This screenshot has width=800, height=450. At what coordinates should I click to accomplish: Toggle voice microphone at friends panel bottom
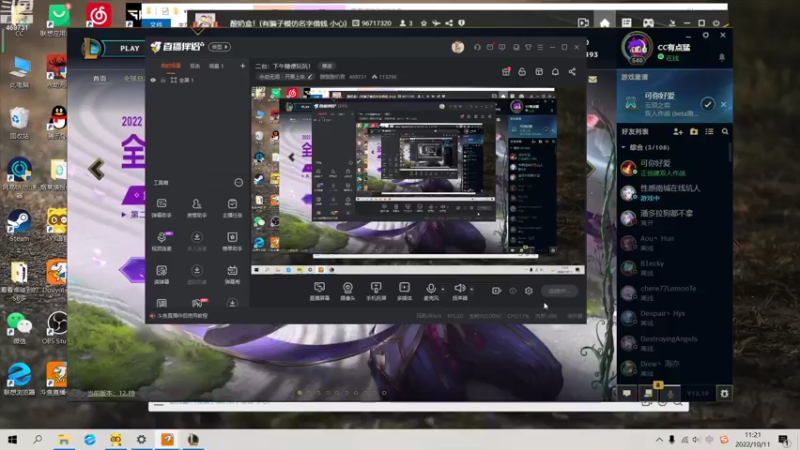[x=670, y=393]
